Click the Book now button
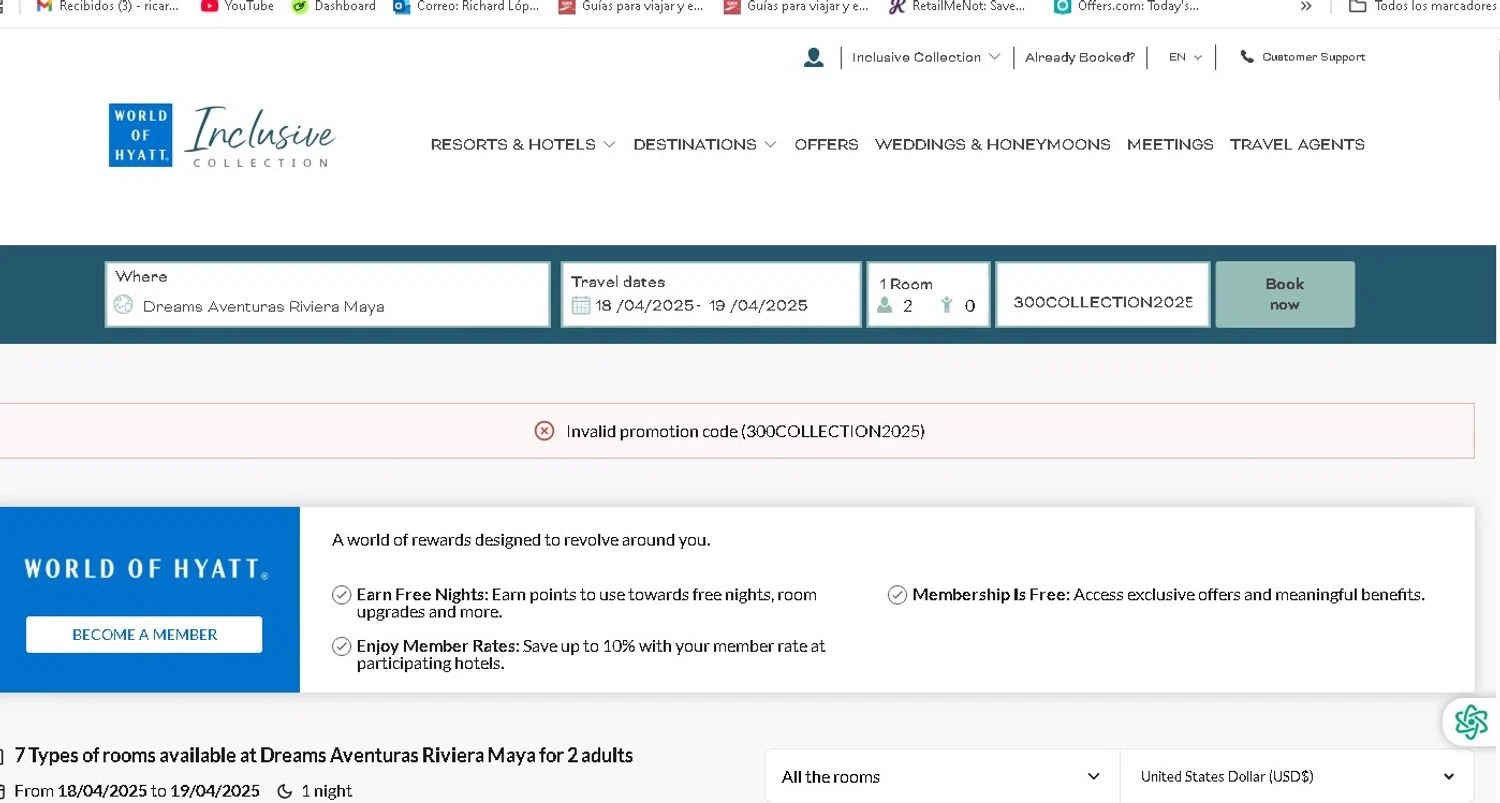The image size is (1500, 803). click(1285, 294)
